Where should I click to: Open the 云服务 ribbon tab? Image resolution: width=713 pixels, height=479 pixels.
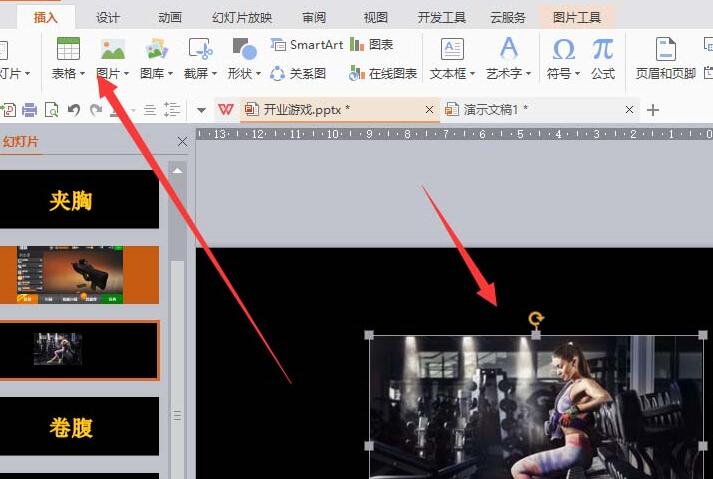click(507, 18)
